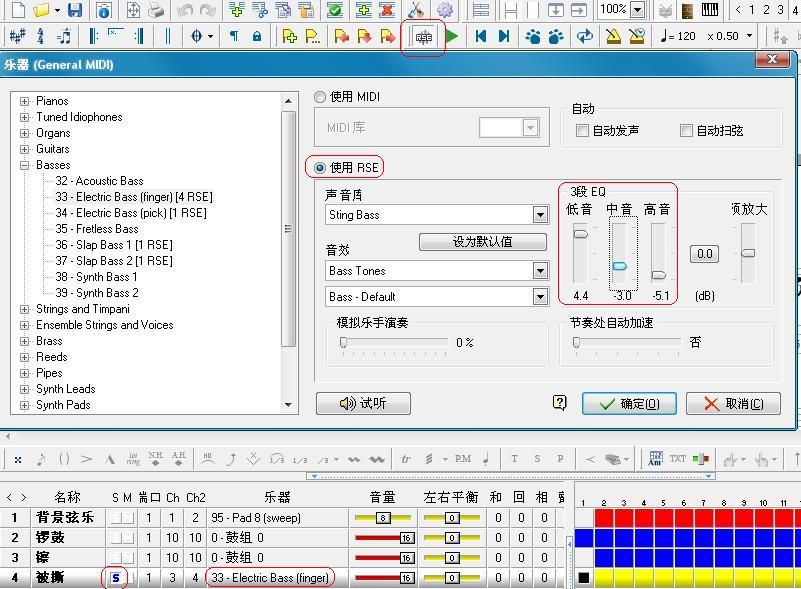Click the 确定 confirm button
The height and width of the screenshot is (589, 801).
(x=629, y=404)
